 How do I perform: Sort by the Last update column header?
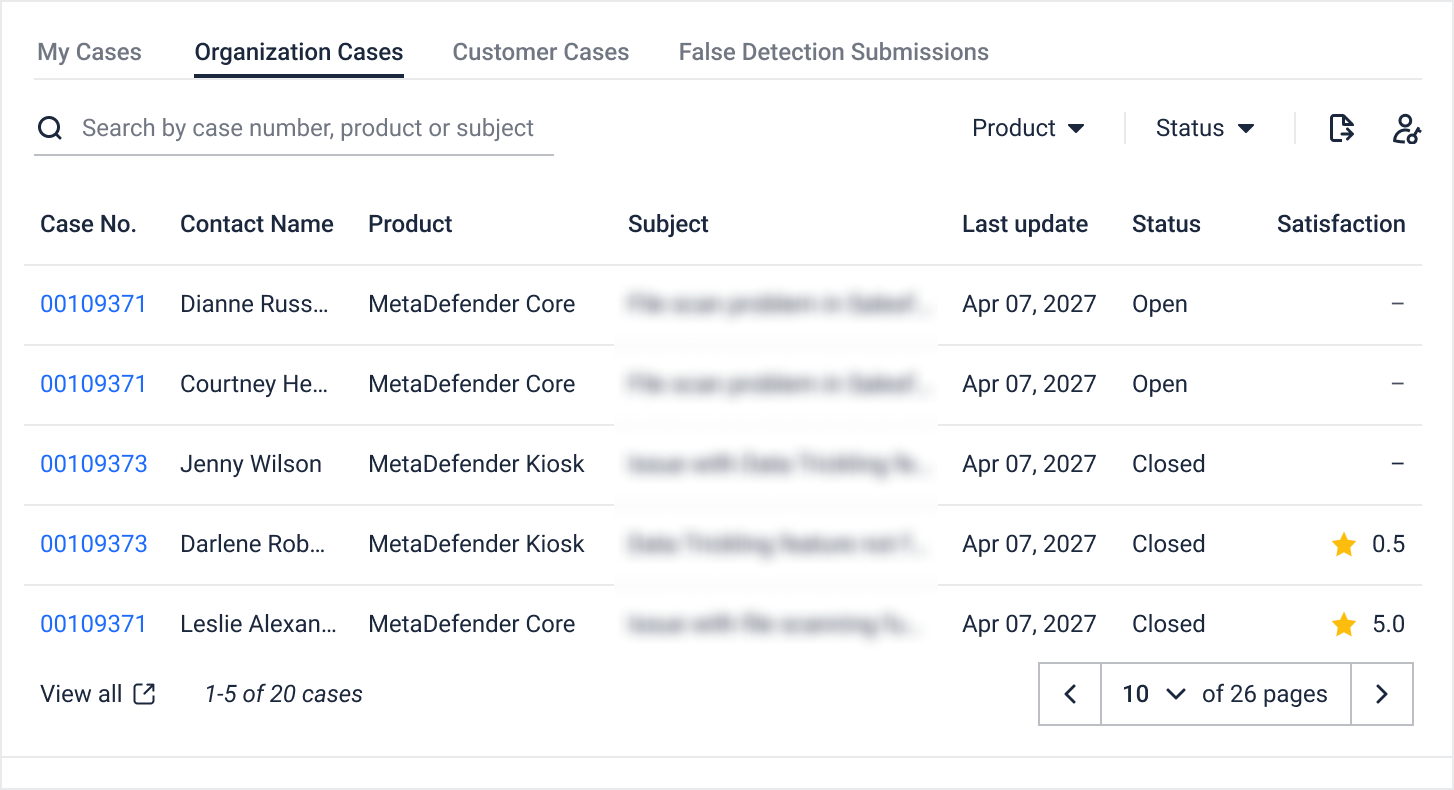click(x=1024, y=224)
